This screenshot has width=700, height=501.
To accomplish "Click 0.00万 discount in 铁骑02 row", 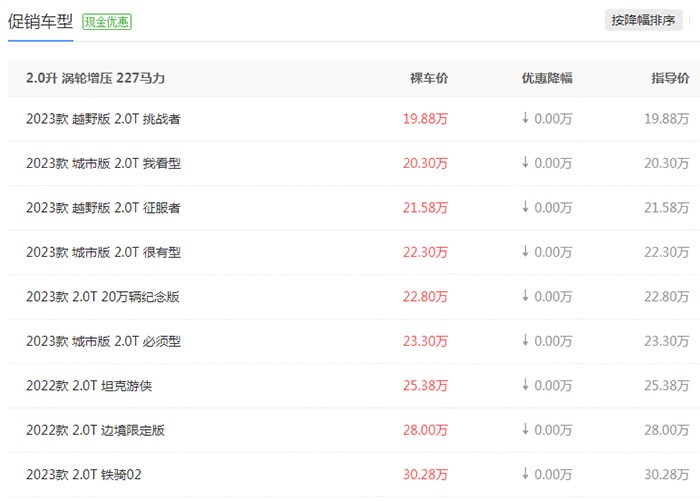I will tap(553, 474).
